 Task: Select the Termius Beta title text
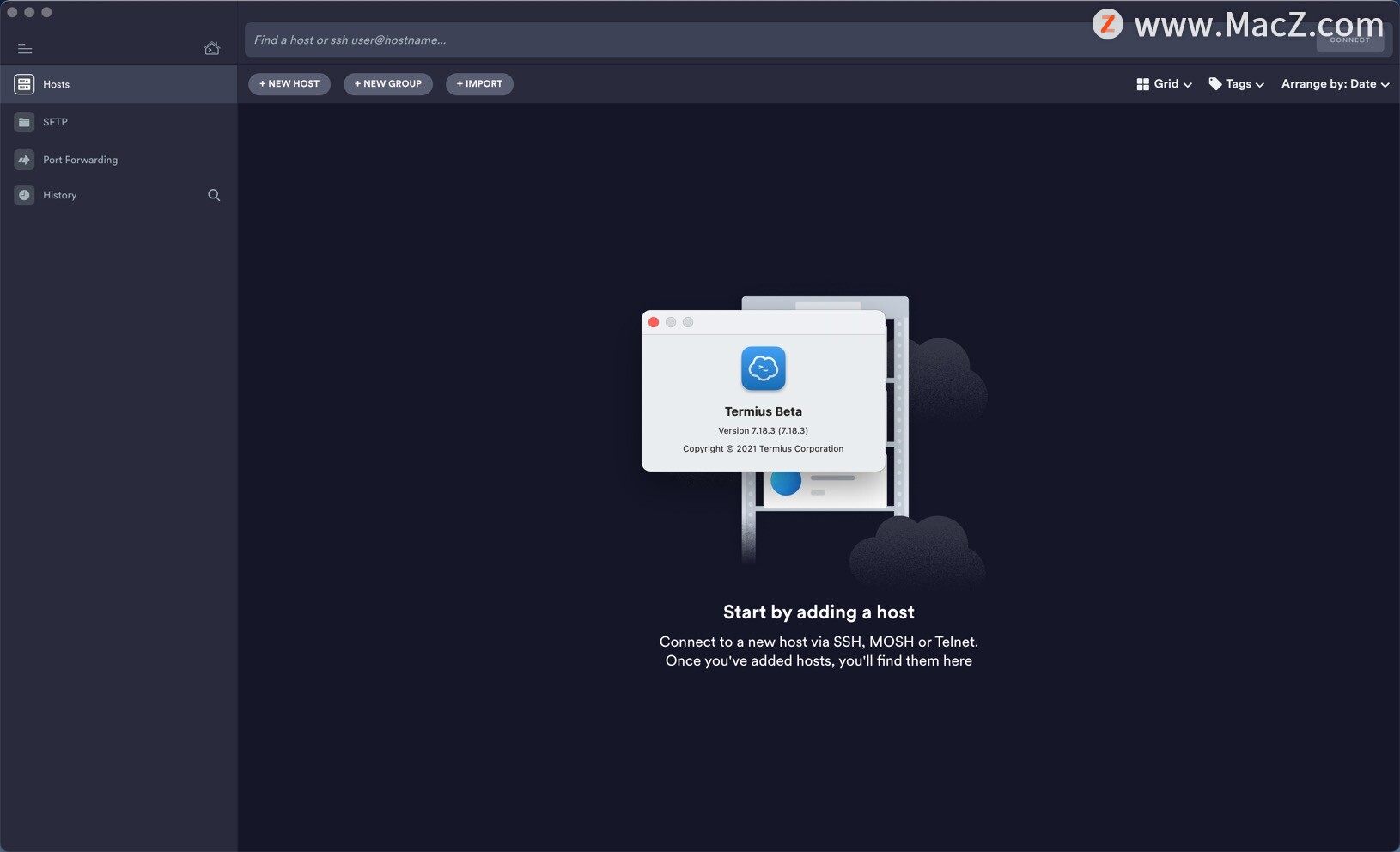[764, 411]
